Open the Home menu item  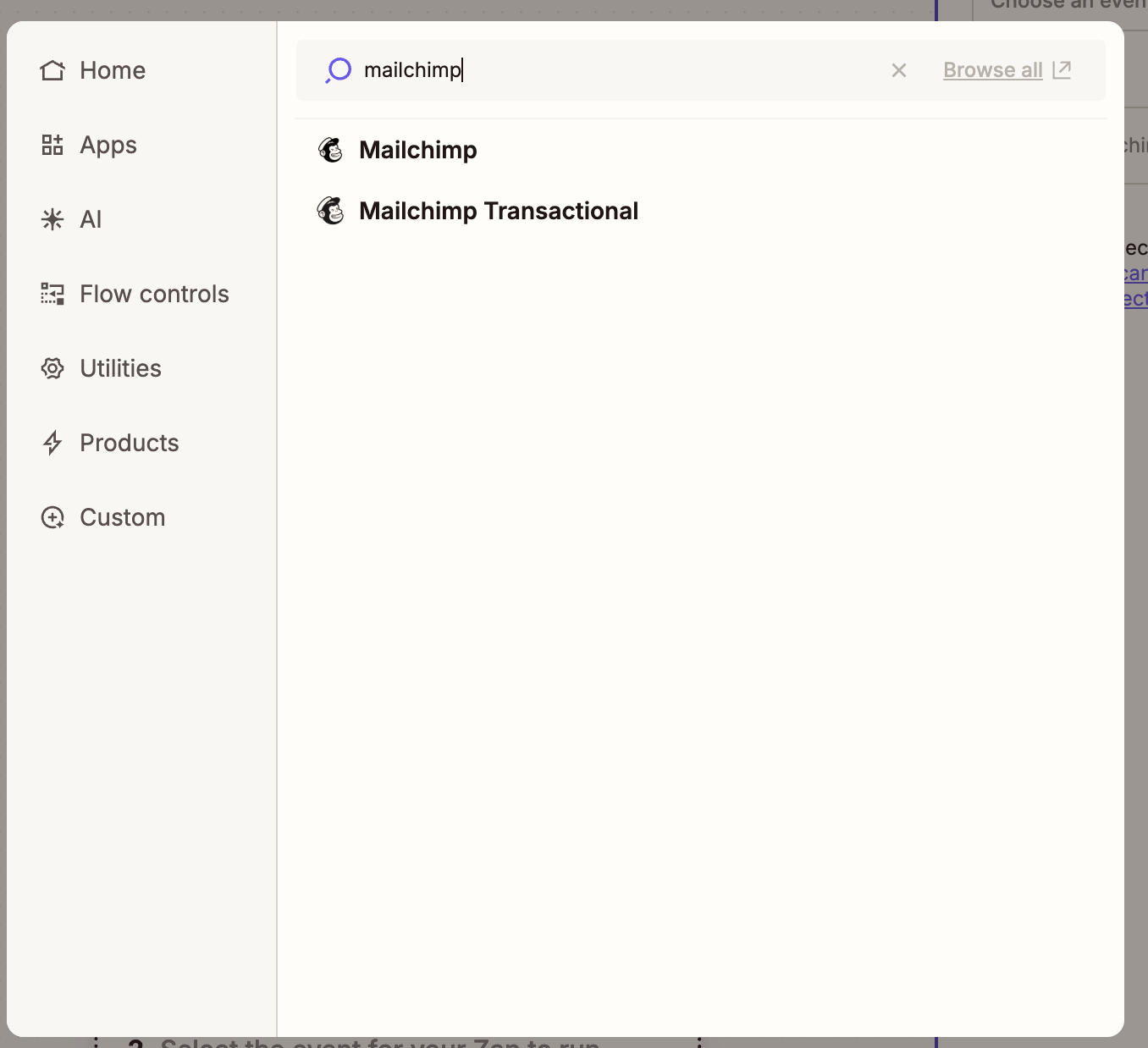(113, 70)
